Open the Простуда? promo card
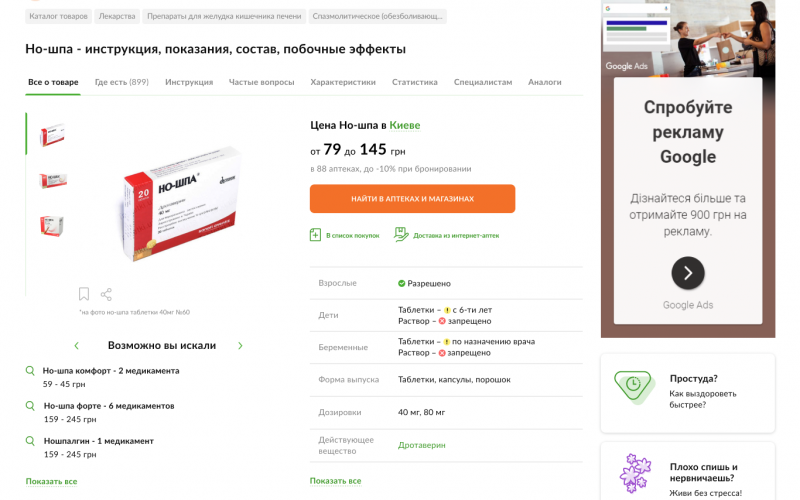 pyautogui.click(x=687, y=392)
